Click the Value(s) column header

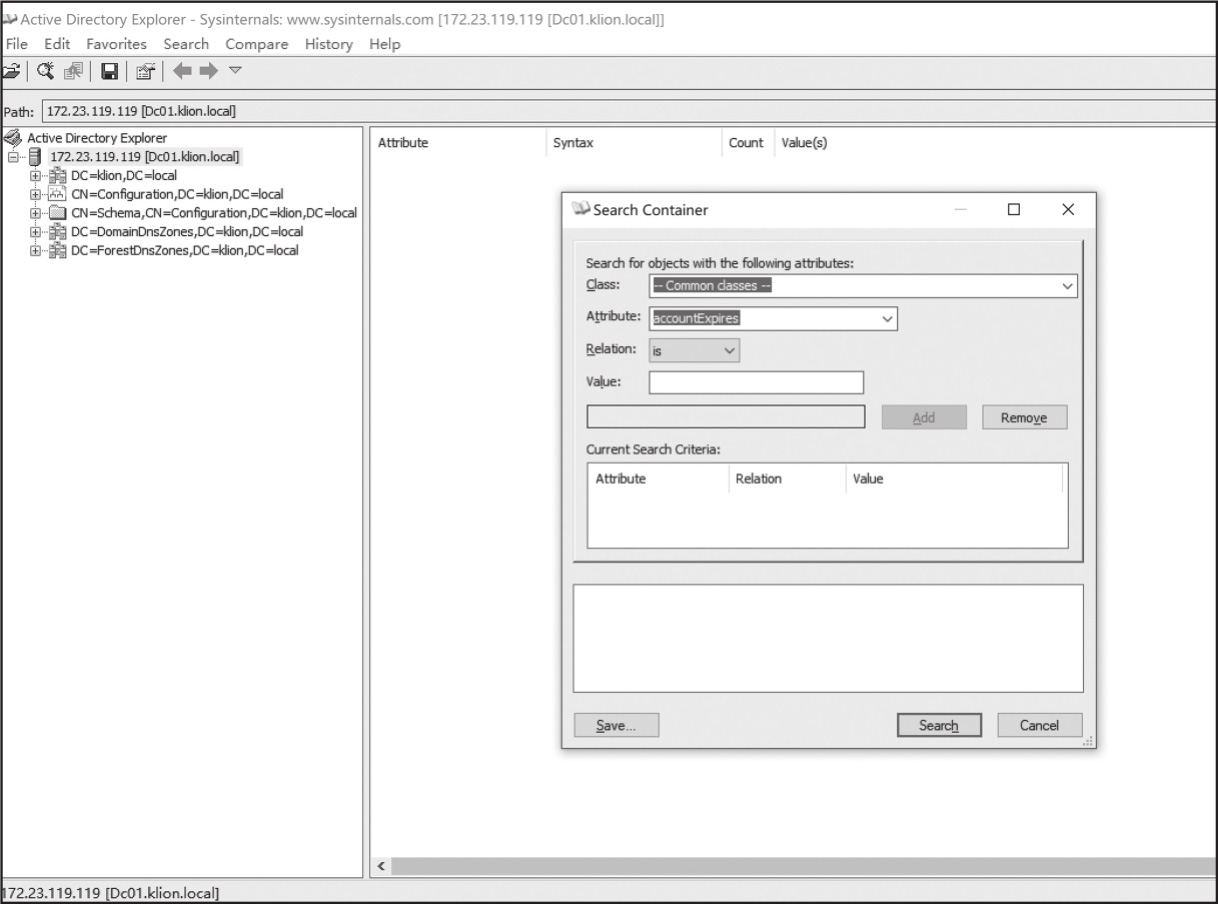[x=803, y=143]
